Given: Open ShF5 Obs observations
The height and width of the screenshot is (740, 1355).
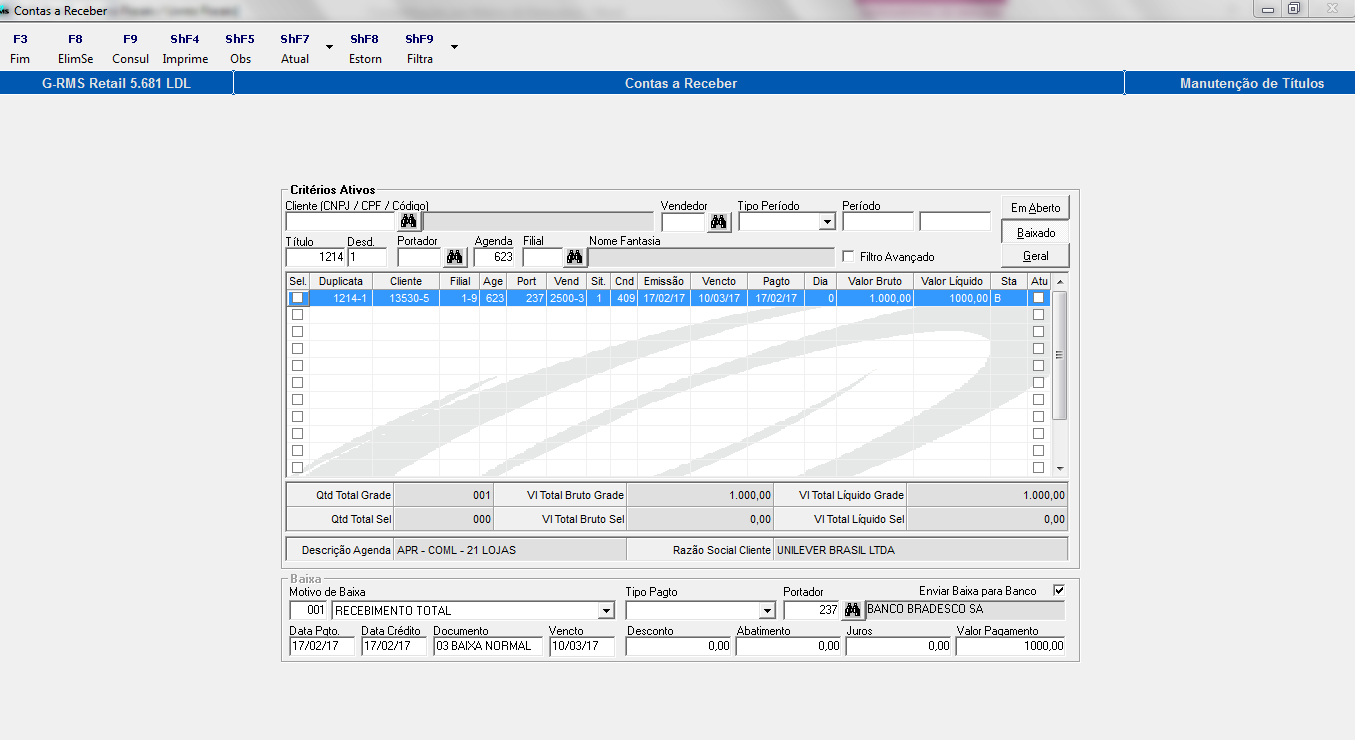Looking at the screenshot, I should click(x=240, y=49).
